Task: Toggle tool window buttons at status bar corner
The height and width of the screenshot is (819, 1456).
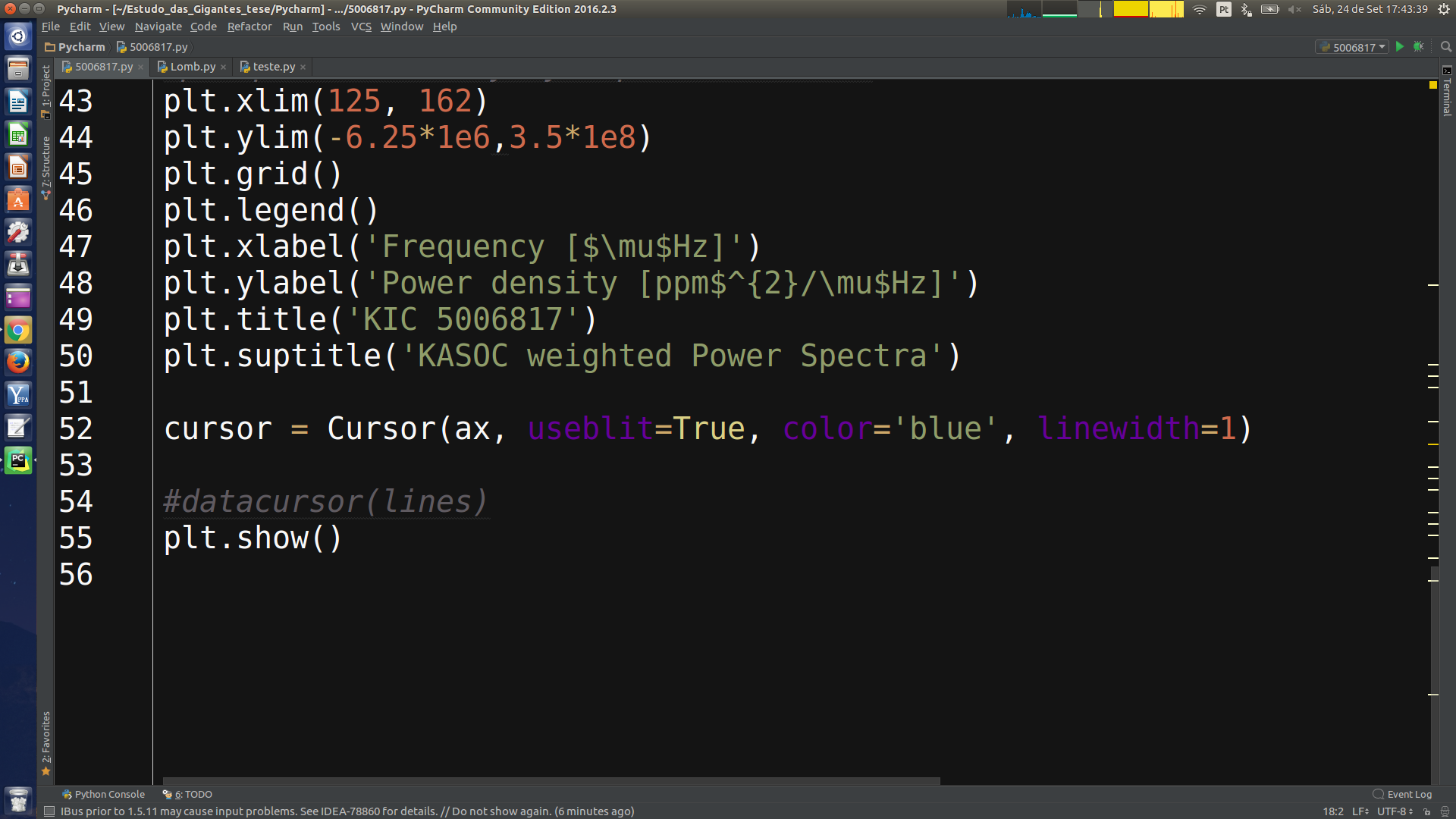Action: [49, 811]
